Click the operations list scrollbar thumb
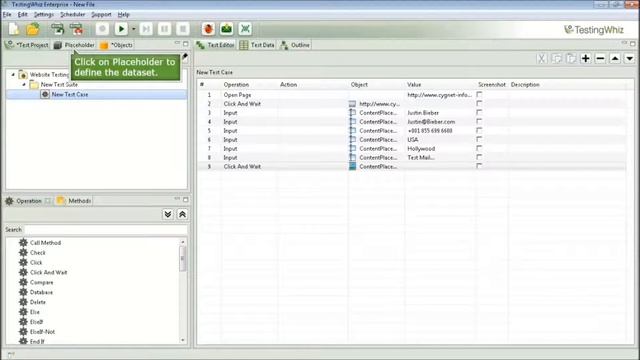Screen dimensions: 640x360 pyautogui.click(x=182, y=258)
